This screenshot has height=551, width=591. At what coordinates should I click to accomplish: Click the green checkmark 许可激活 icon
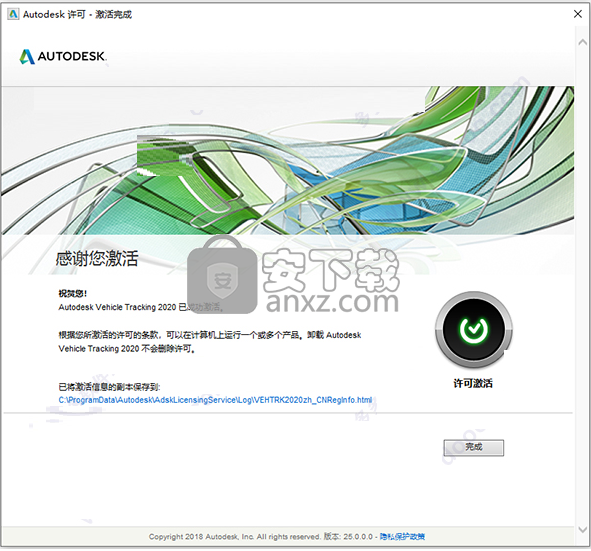tap(473, 329)
